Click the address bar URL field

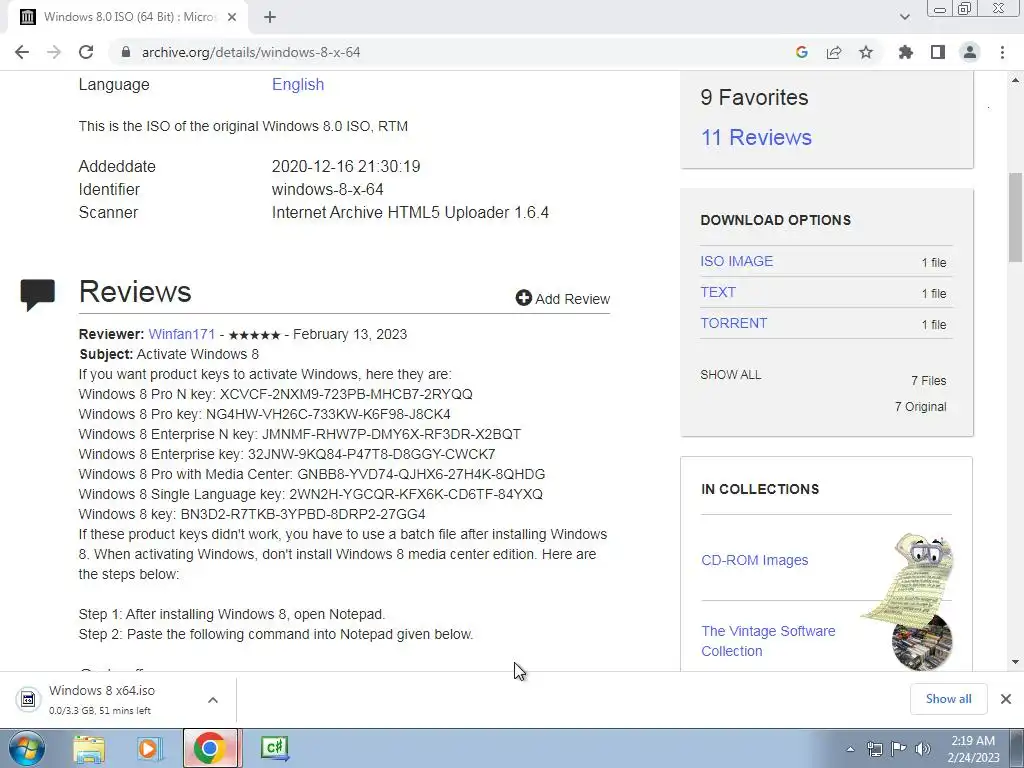[x=451, y=52]
